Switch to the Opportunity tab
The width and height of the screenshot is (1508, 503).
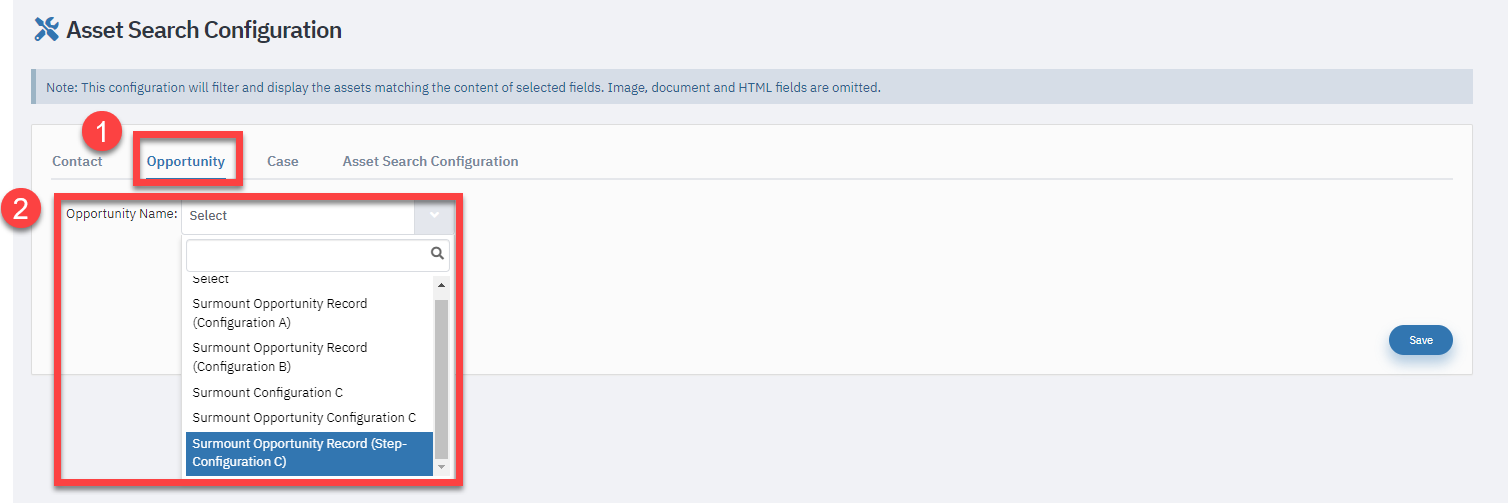[x=186, y=161]
